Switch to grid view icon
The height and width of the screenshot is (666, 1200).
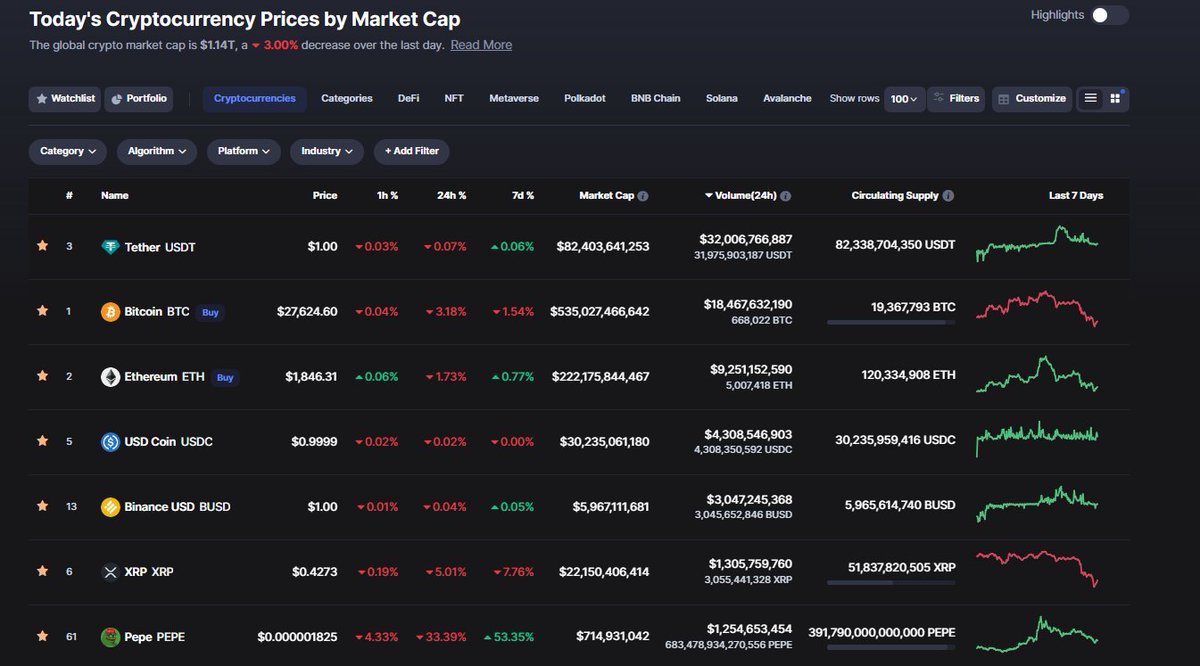[1115, 98]
